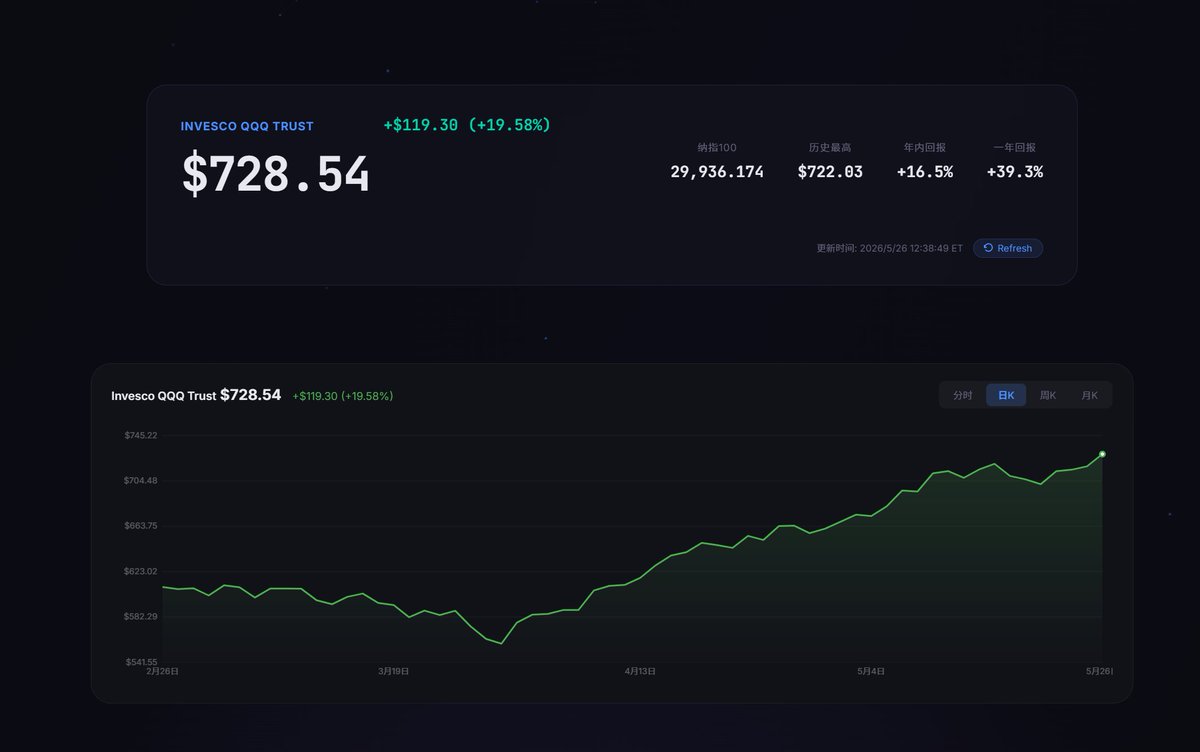Click the 纳指100 label
Viewport: 1200px width, 752px height.
click(717, 147)
